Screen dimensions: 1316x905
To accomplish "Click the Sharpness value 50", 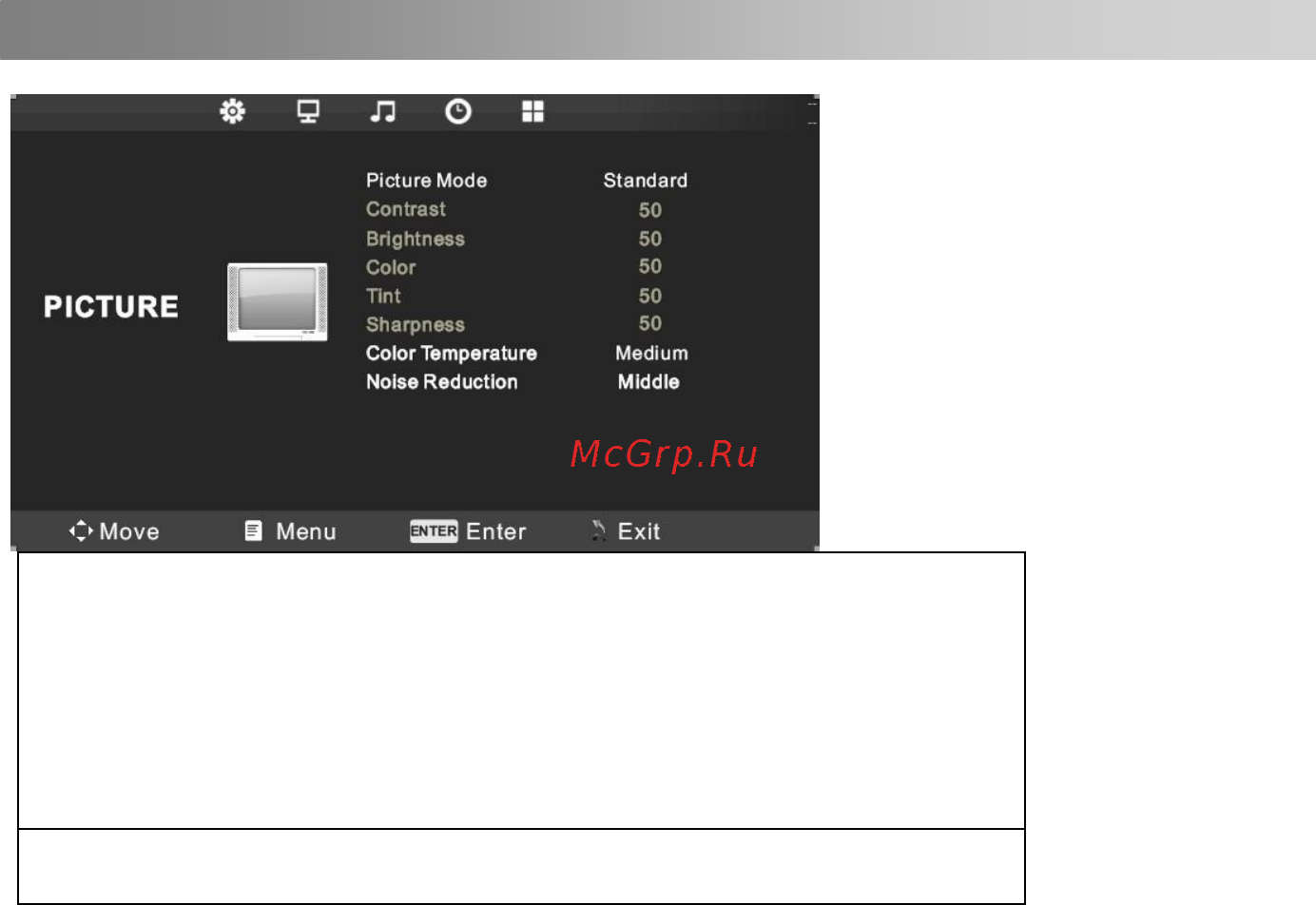I will coord(650,324).
